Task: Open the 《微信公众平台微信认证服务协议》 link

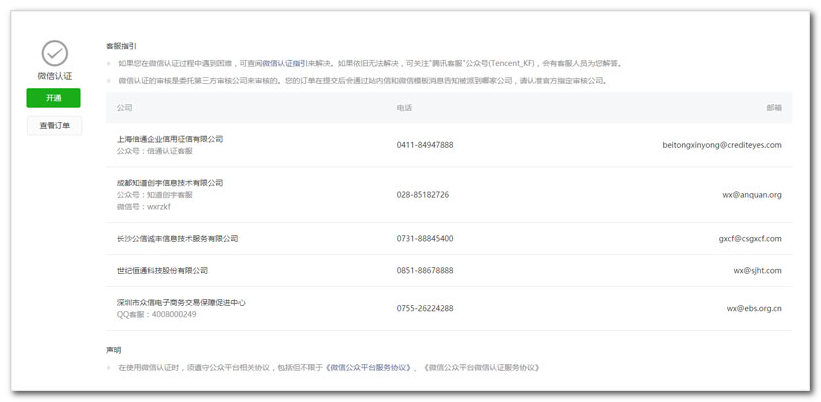Action: click(x=481, y=367)
